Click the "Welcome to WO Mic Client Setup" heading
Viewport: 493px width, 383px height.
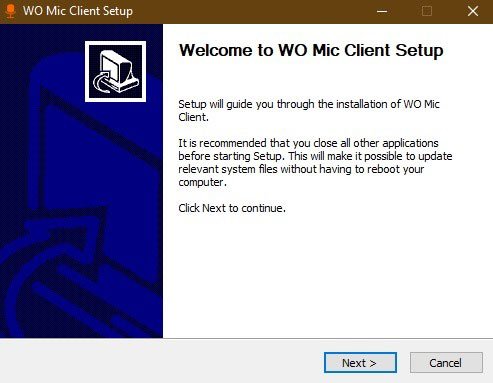coord(311,50)
